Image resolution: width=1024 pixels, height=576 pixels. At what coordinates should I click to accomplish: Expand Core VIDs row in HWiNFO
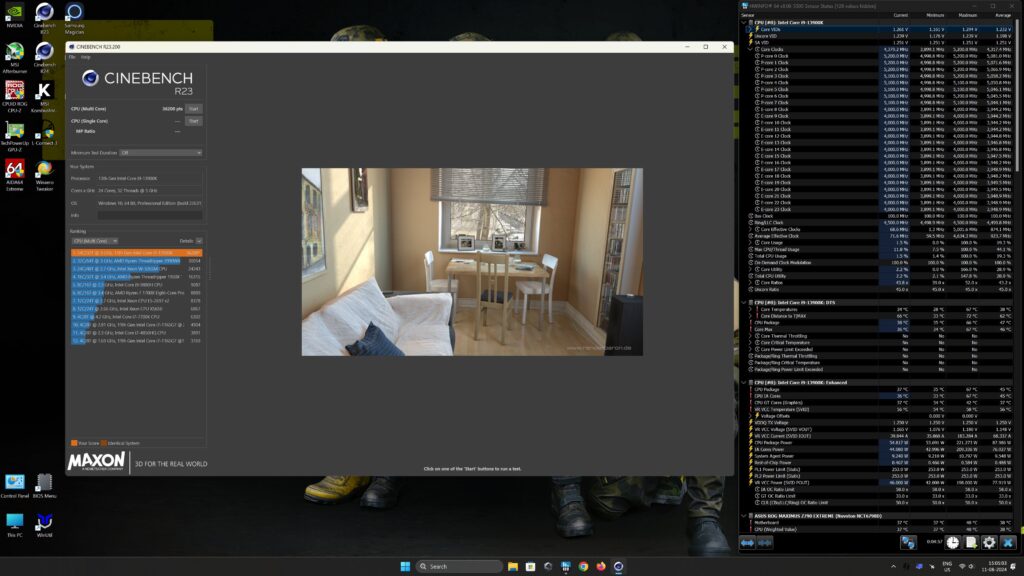coord(750,29)
